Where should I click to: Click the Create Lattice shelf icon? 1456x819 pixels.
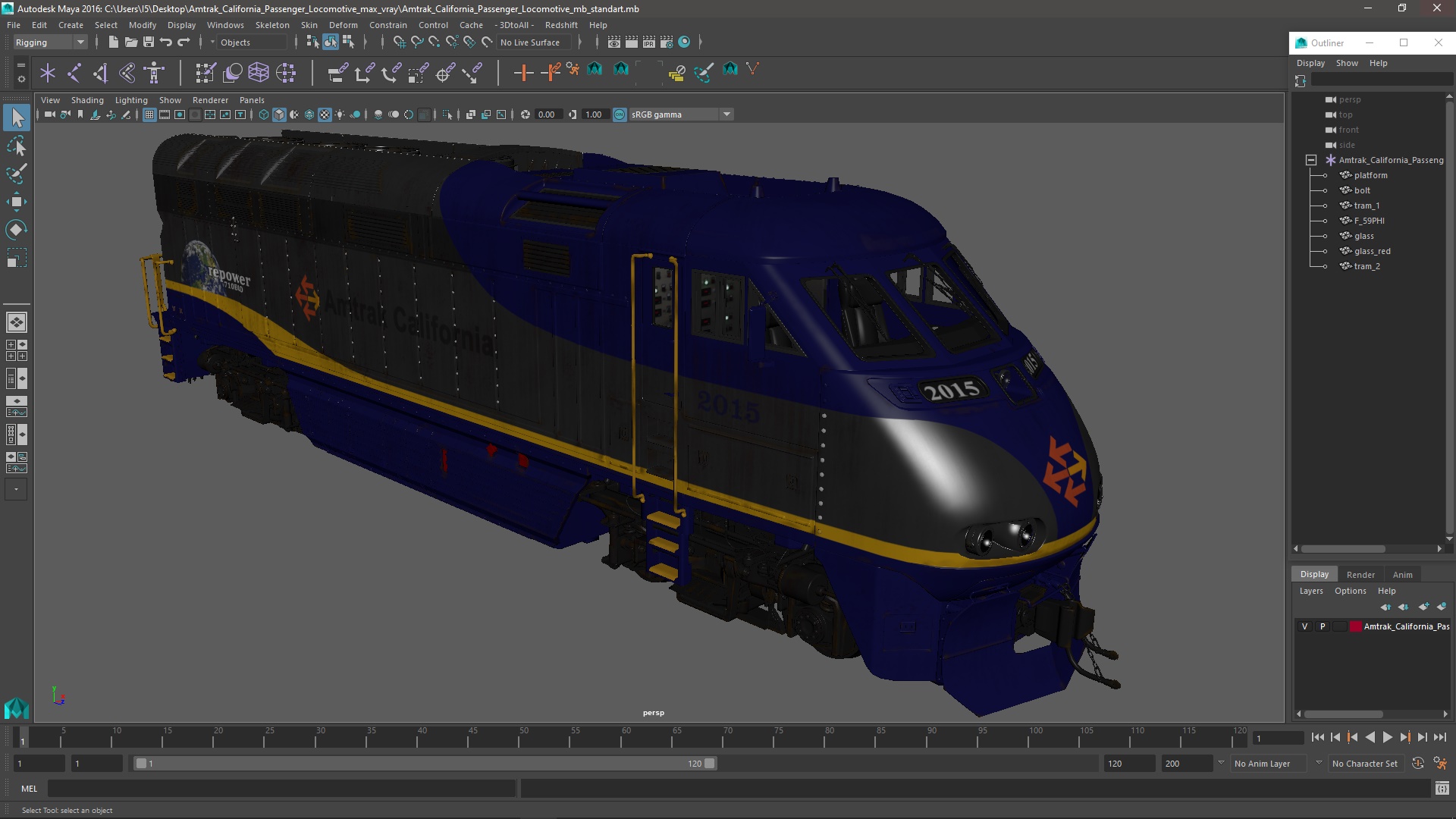[x=259, y=73]
